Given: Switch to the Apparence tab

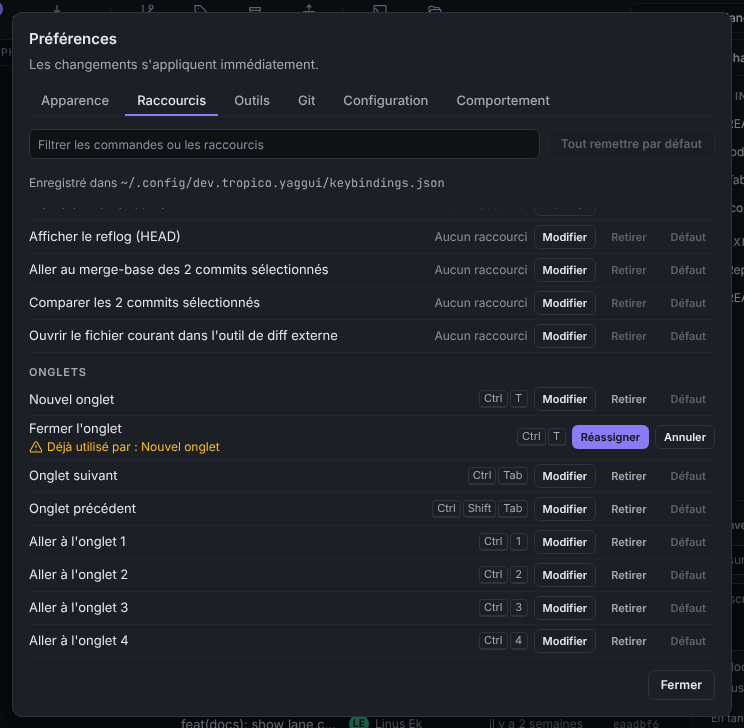Looking at the screenshot, I should click(75, 101).
